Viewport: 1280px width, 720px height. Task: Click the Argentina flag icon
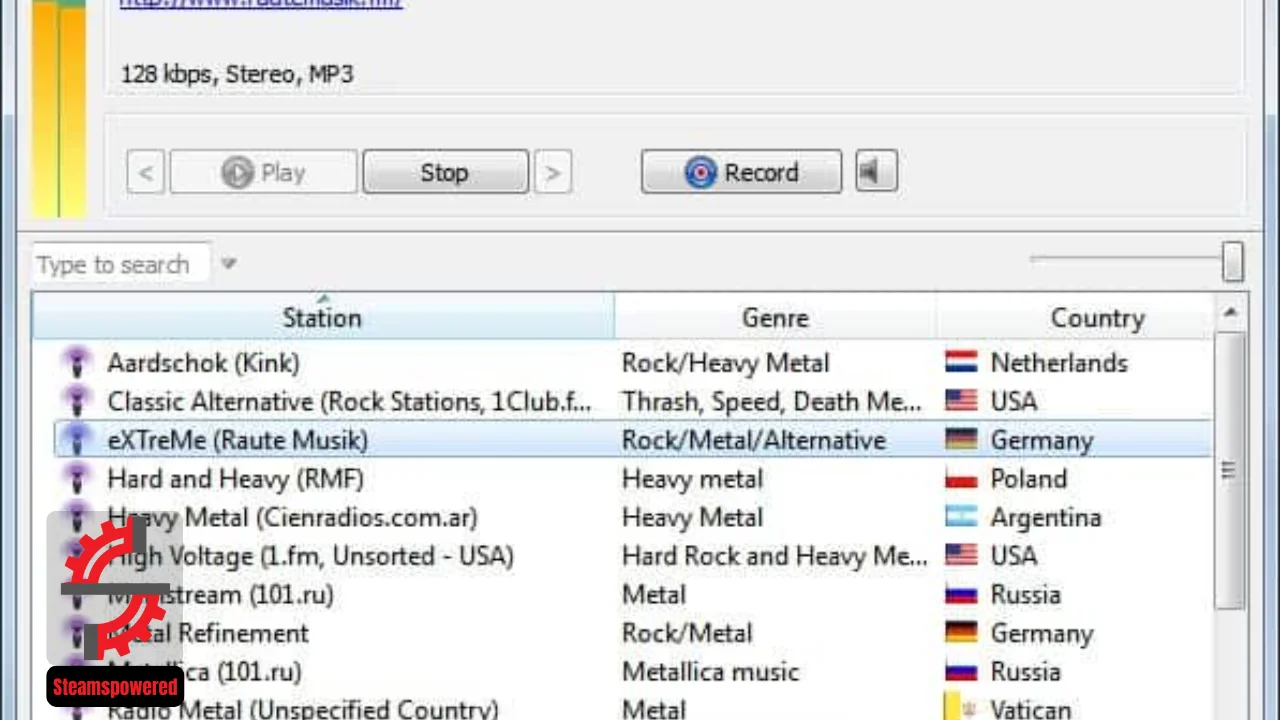(961, 517)
